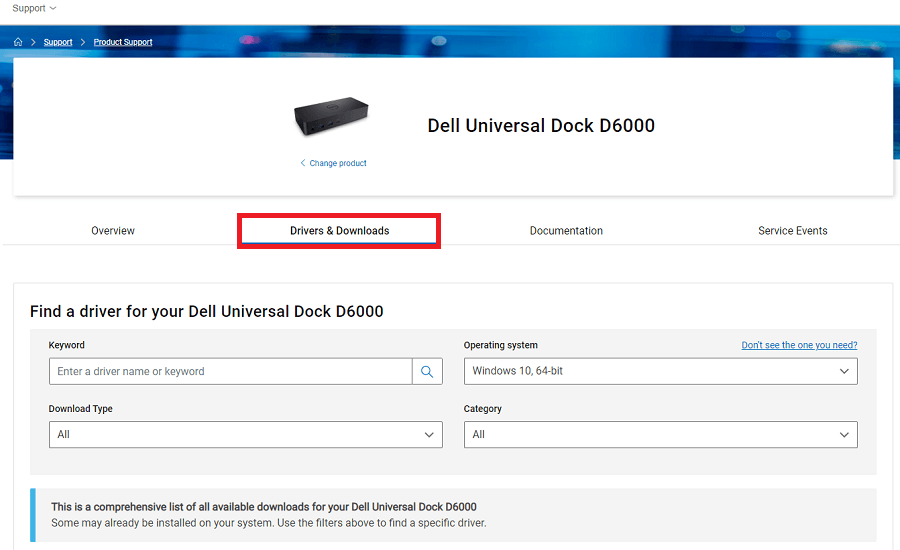
Task: Click 'Don't see the one you need?' link
Action: point(799,345)
